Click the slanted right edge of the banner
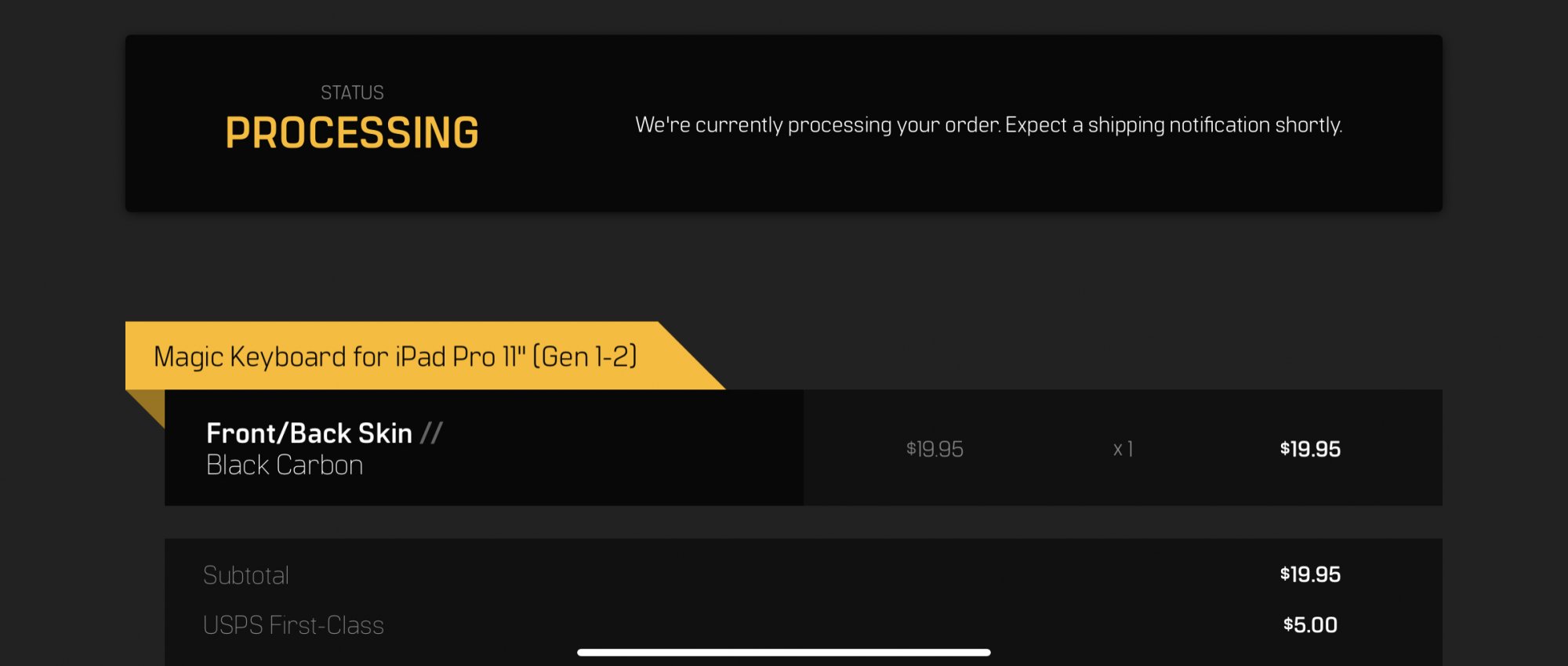1568x666 pixels. click(x=691, y=357)
